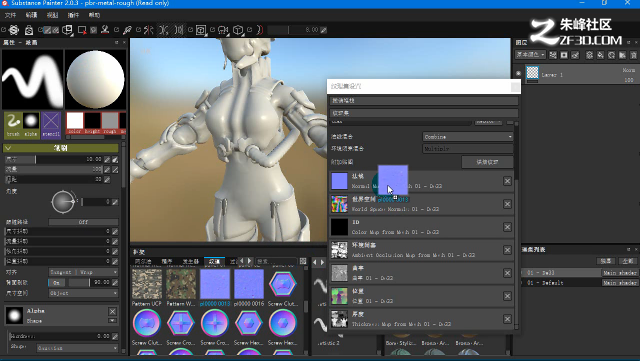The image size is (640, 361).
Task: Click add folder icon in layers panel
Action: [x=622, y=55]
